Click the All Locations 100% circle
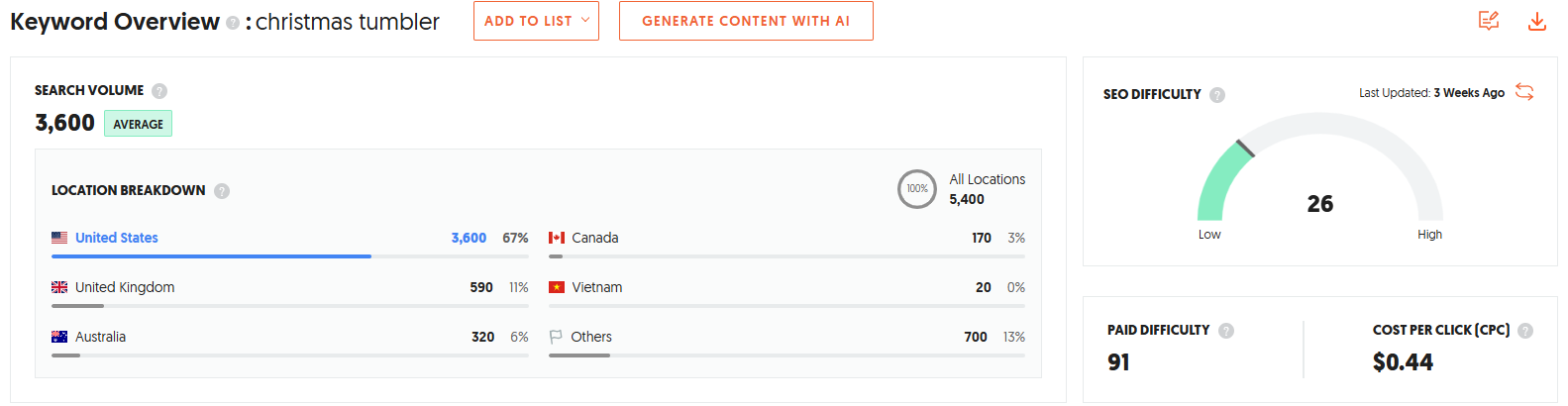The image size is (1568, 406). (917, 189)
